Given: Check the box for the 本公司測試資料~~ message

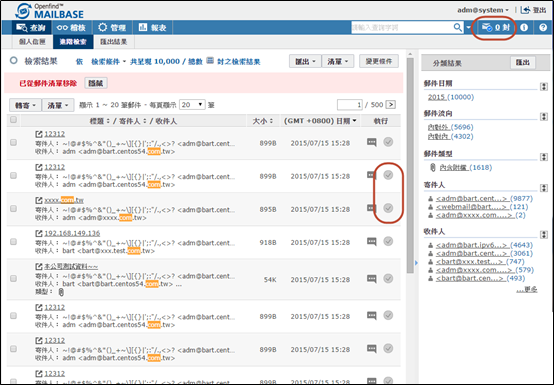Looking at the screenshot, I should point(13,279).
